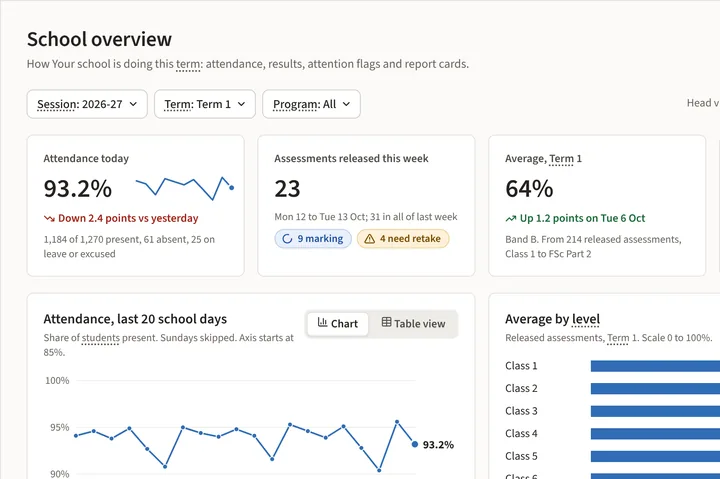The height and width of the screenshot is (479, 720).
Task: Switch to the Chart view tab
Action: [338, 324]
